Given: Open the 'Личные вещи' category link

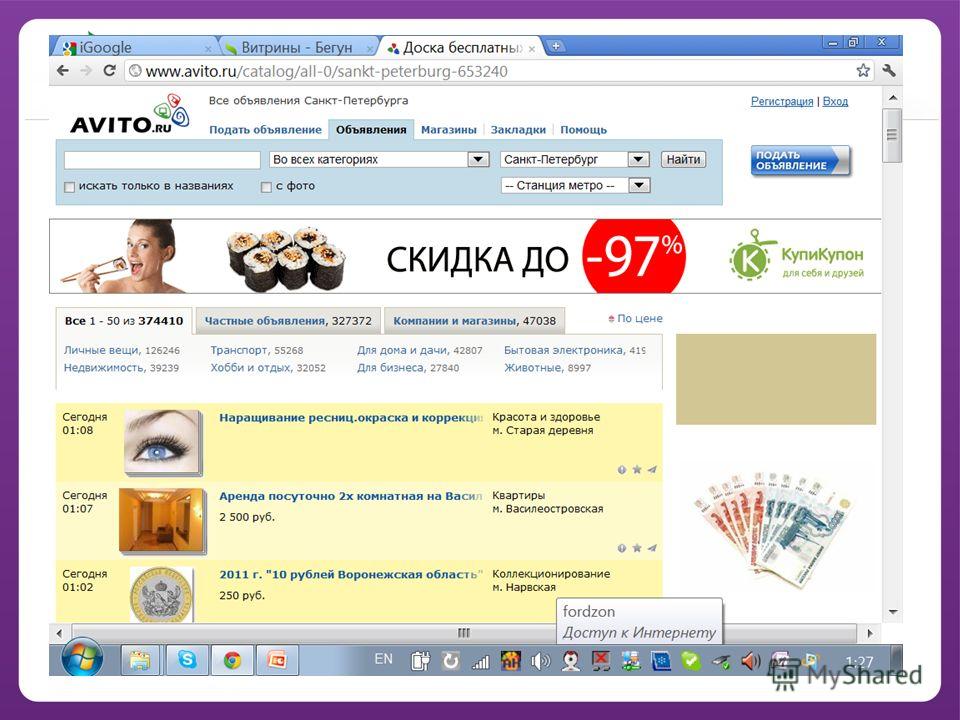Looking at the screenshot, I should coord(102,350).
